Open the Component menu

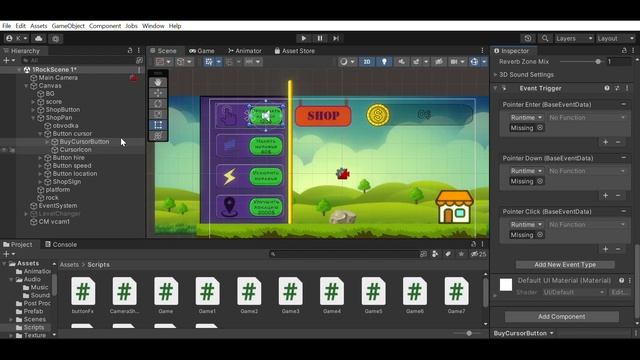[105, 26]
